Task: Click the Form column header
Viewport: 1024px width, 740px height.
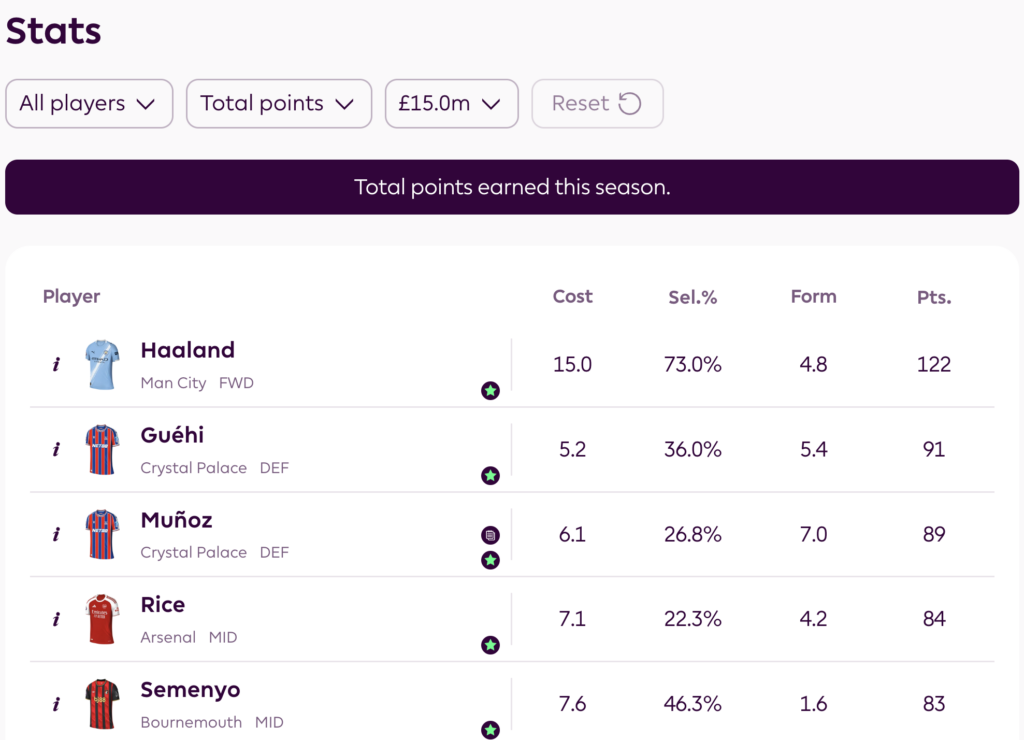Action: [813, 297]
